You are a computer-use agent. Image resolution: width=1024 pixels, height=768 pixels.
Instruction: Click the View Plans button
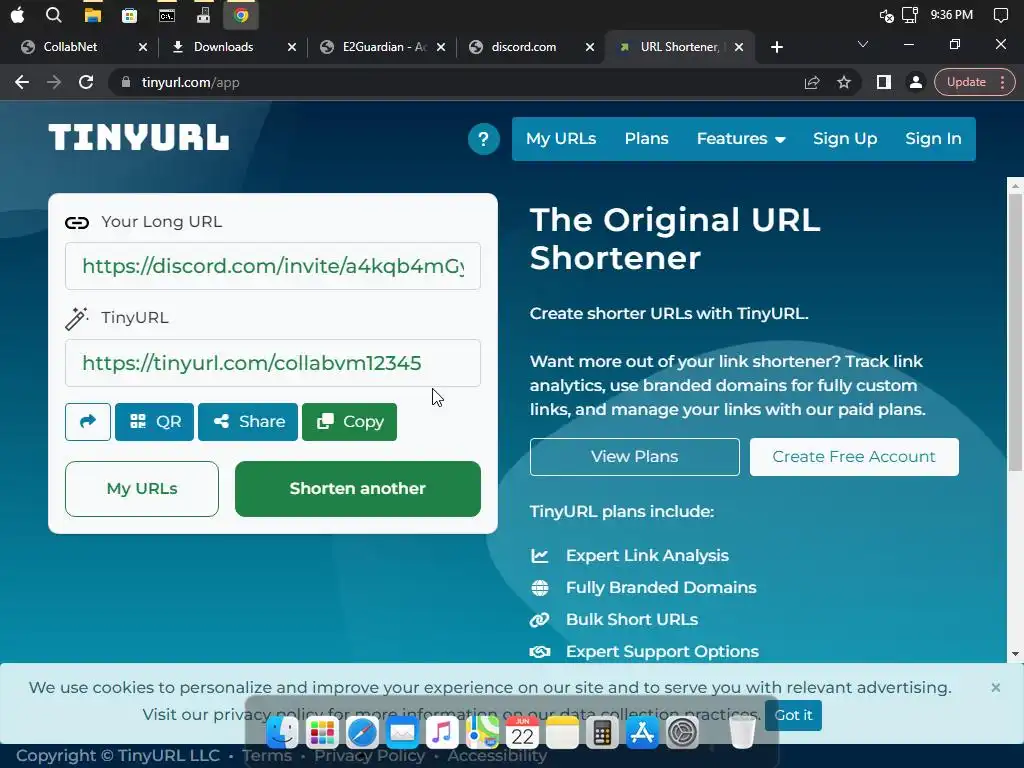pos(635,456)
